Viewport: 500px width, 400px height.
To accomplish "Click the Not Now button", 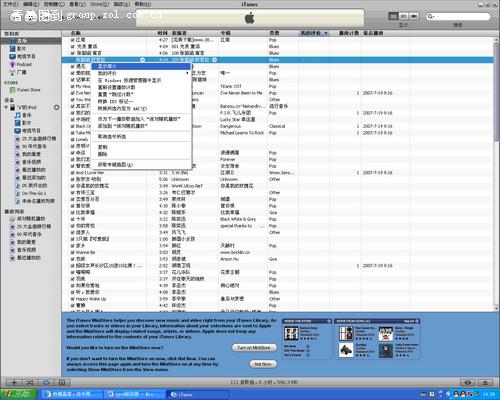I will pyautogui.click(x=263, y=364).
